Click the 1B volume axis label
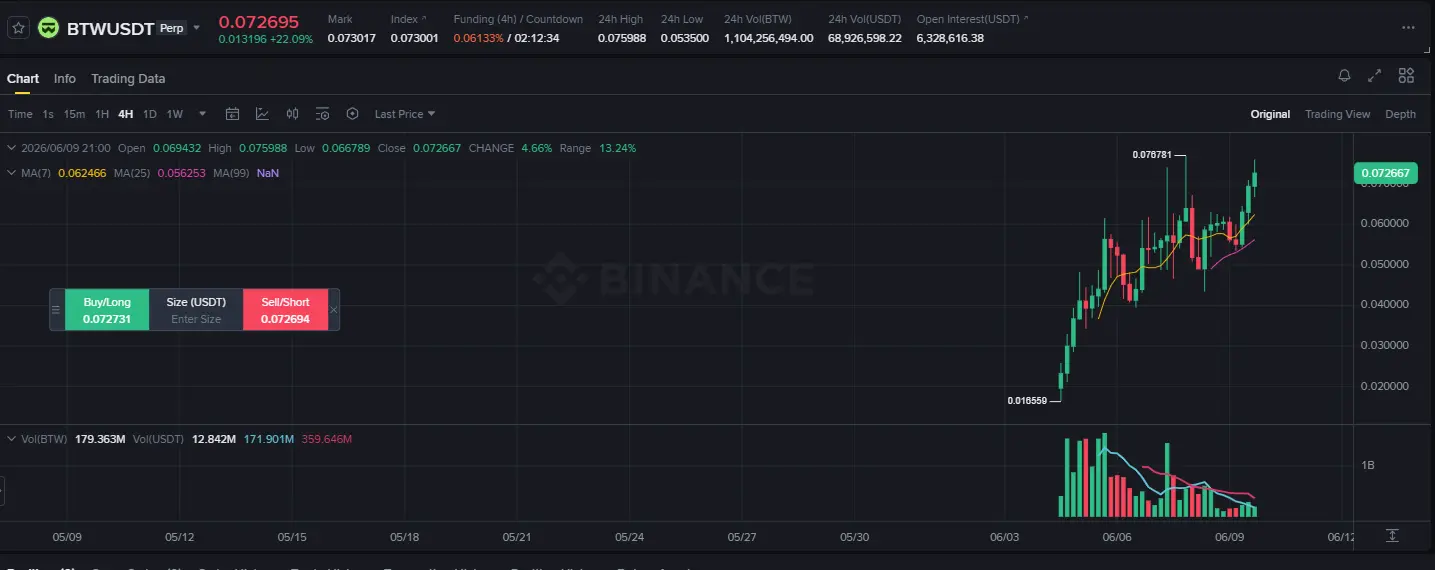The width and height of the screenshot is (1435, 570). click(1368, 466)
